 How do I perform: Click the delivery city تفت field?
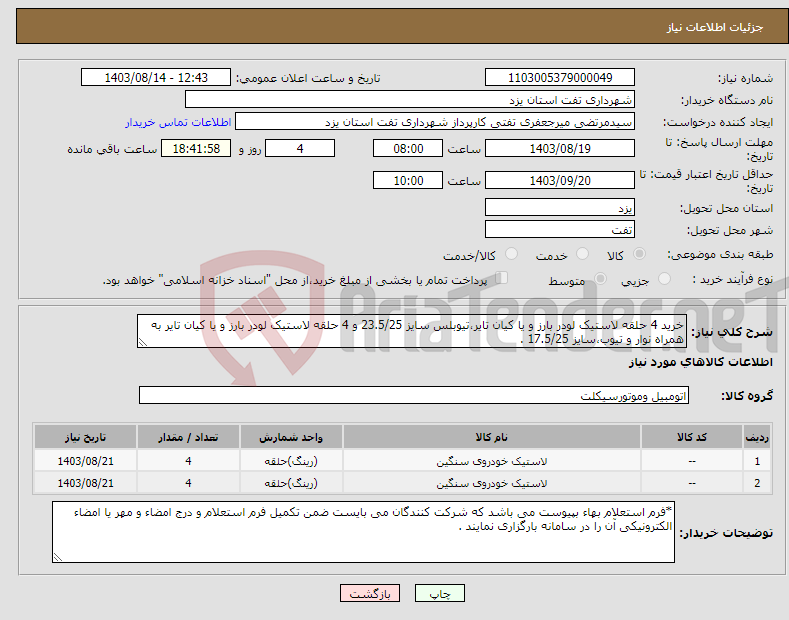(560, 229)
